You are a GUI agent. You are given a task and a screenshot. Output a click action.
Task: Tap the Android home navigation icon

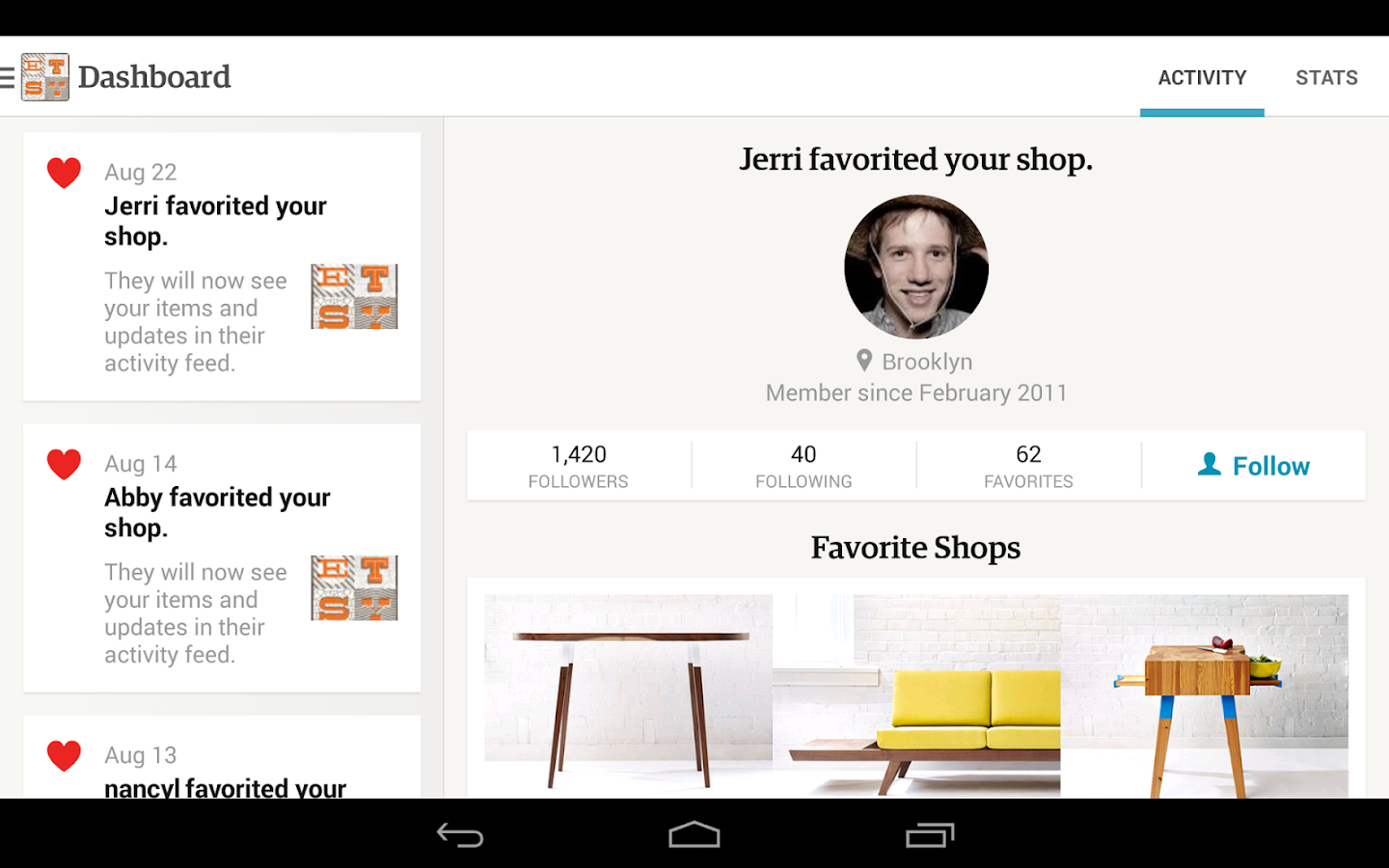click(694, 834)
